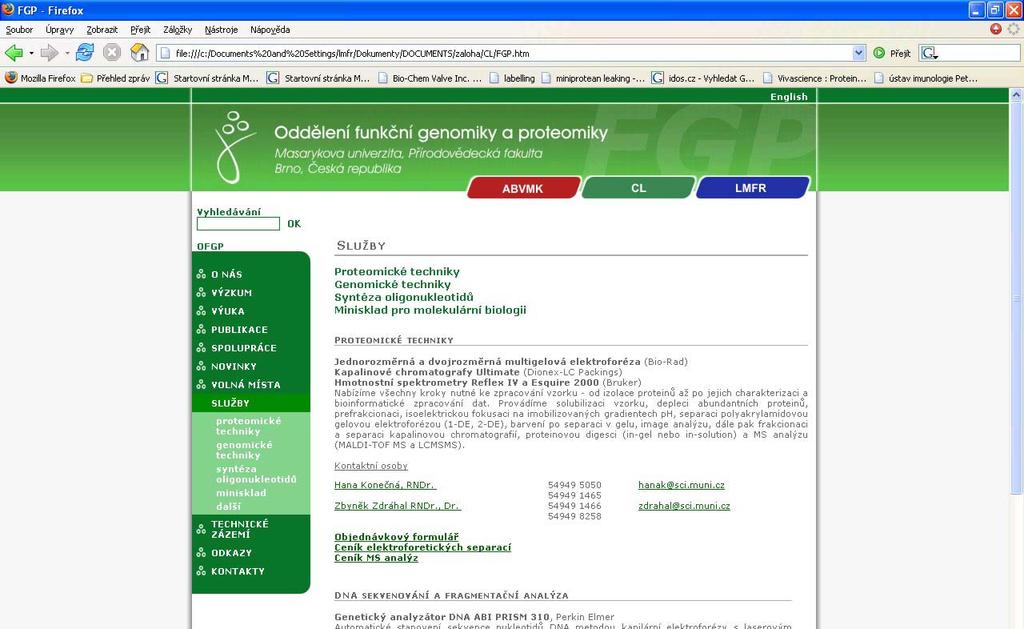
Task: Open Ceník MS analýz link
Action: click(x=376, y=557)
